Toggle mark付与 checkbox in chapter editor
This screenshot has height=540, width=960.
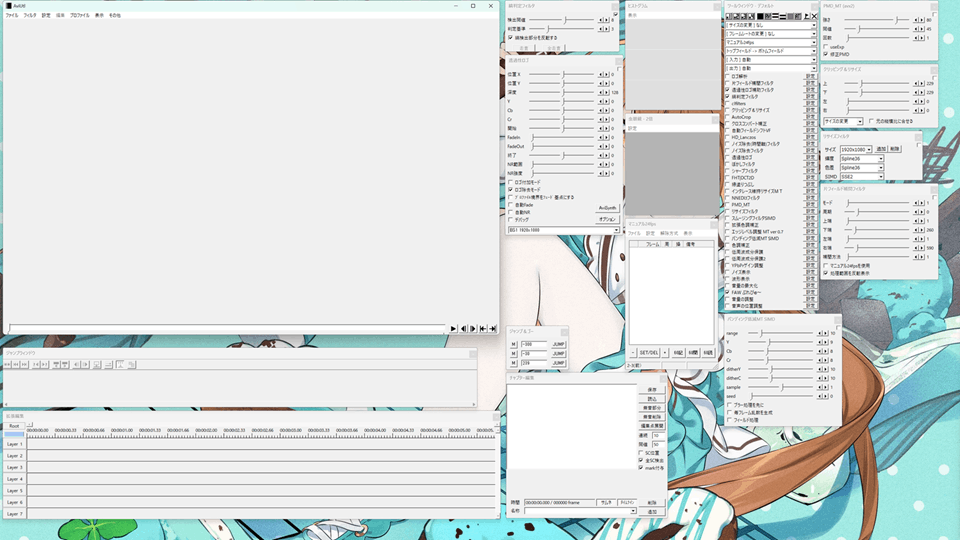tap(641, 468)
